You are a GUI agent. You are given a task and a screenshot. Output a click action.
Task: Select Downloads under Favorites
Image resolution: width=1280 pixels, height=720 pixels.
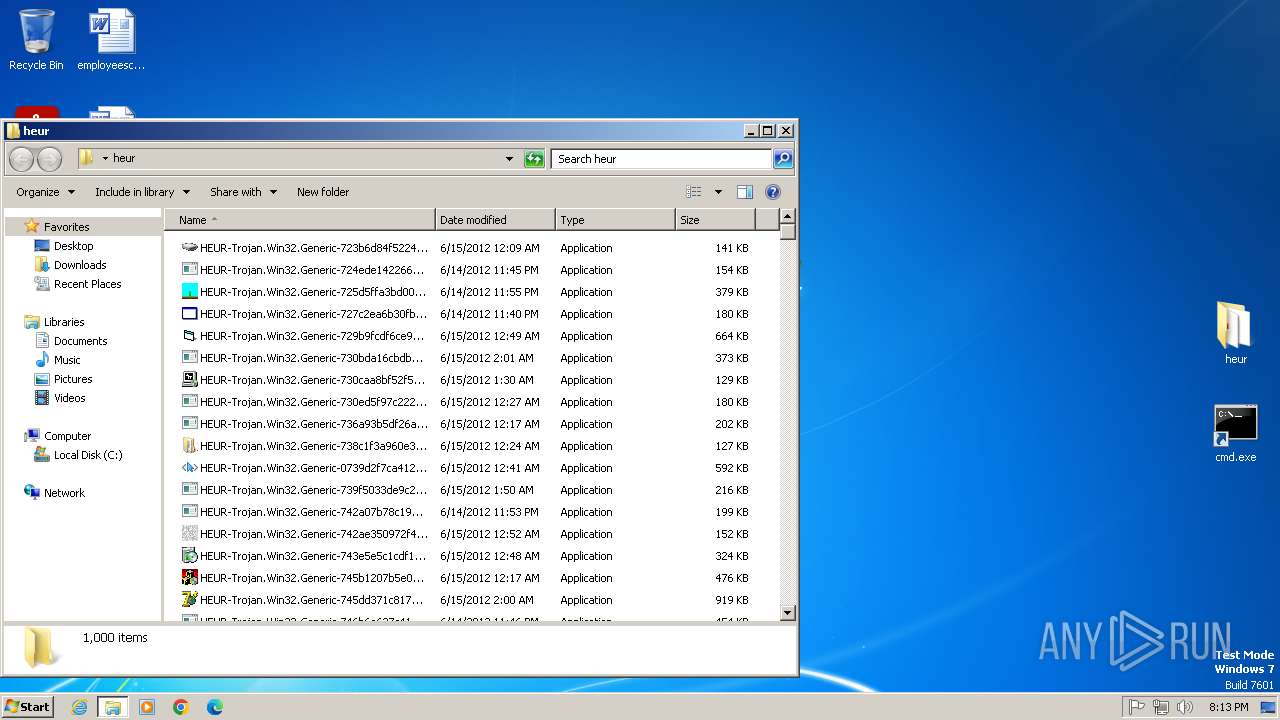[80, 265]
